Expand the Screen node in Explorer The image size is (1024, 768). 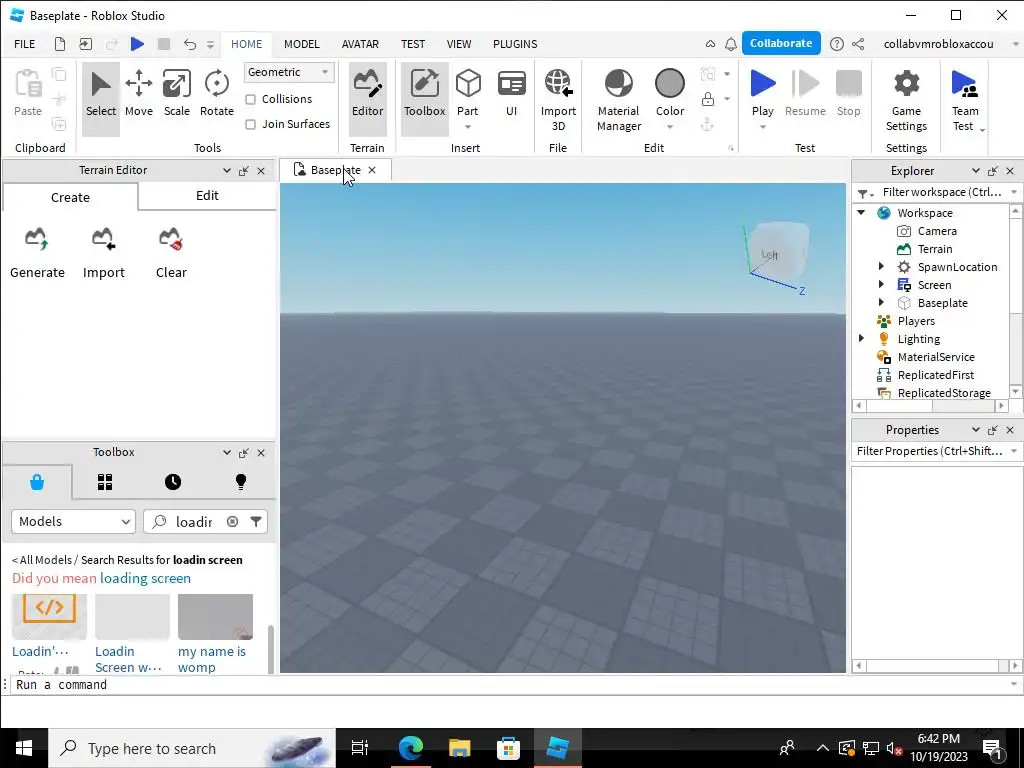[881, 284]
